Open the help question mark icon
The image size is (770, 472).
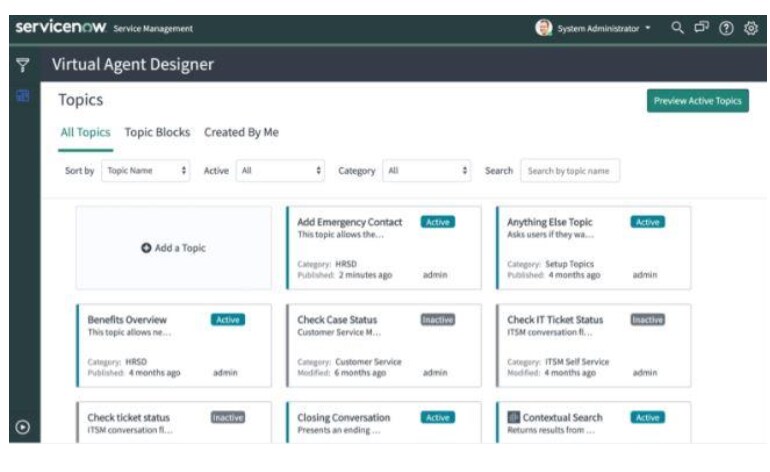[726, 28]
